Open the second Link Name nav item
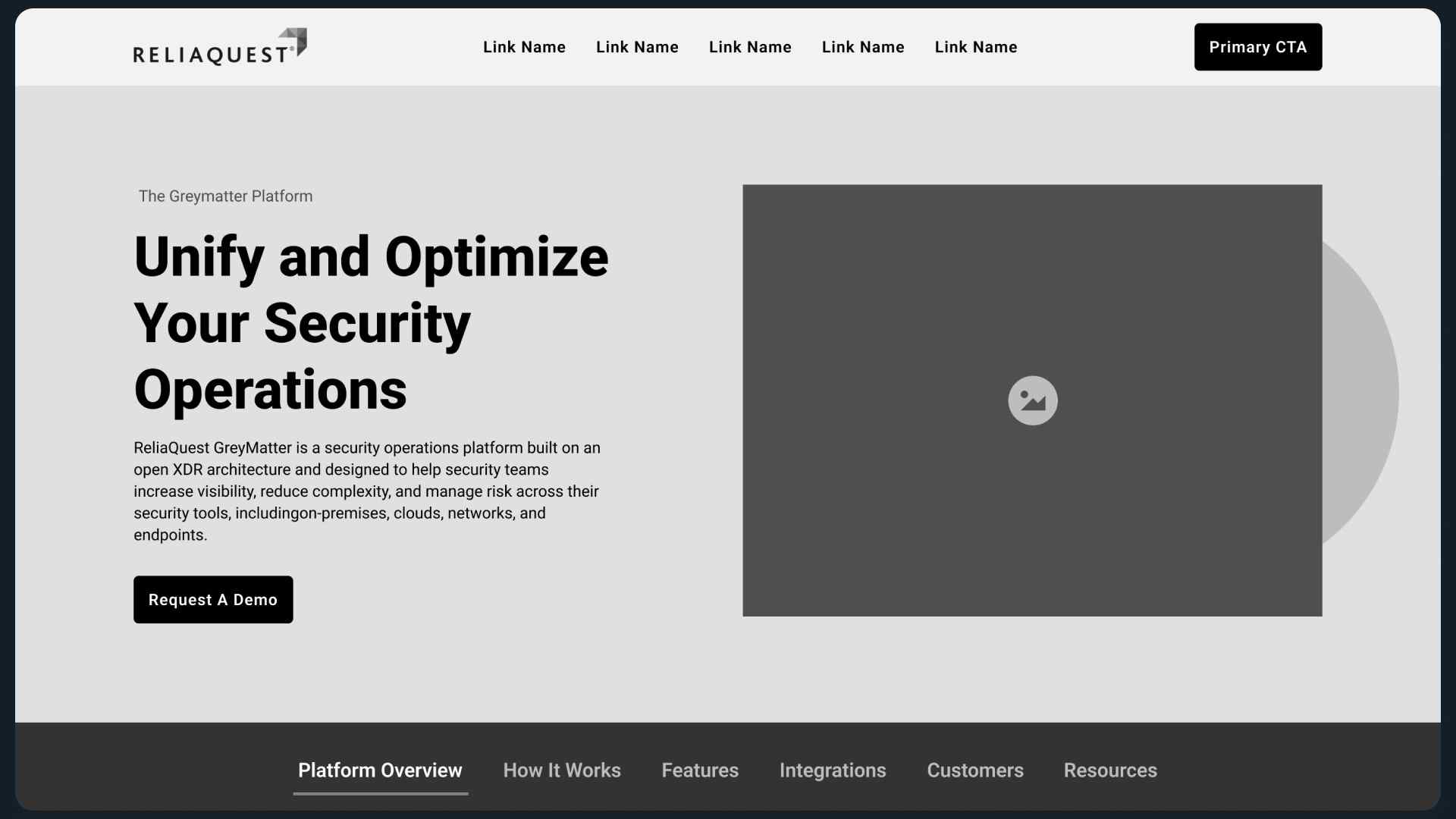 coord(637,47)
